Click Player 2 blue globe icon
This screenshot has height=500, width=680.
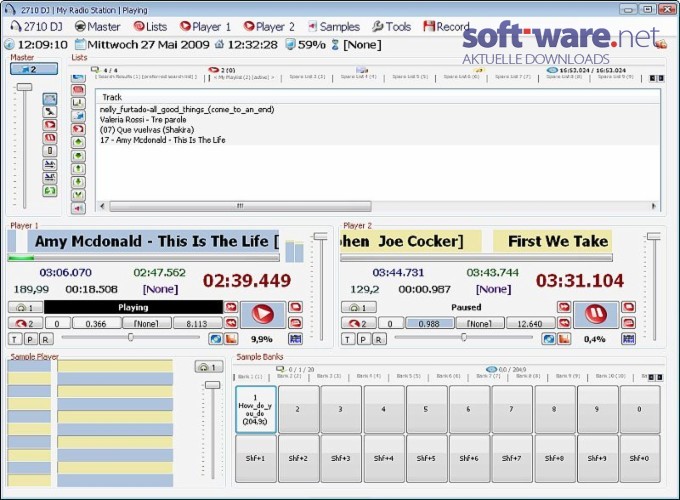549,339
